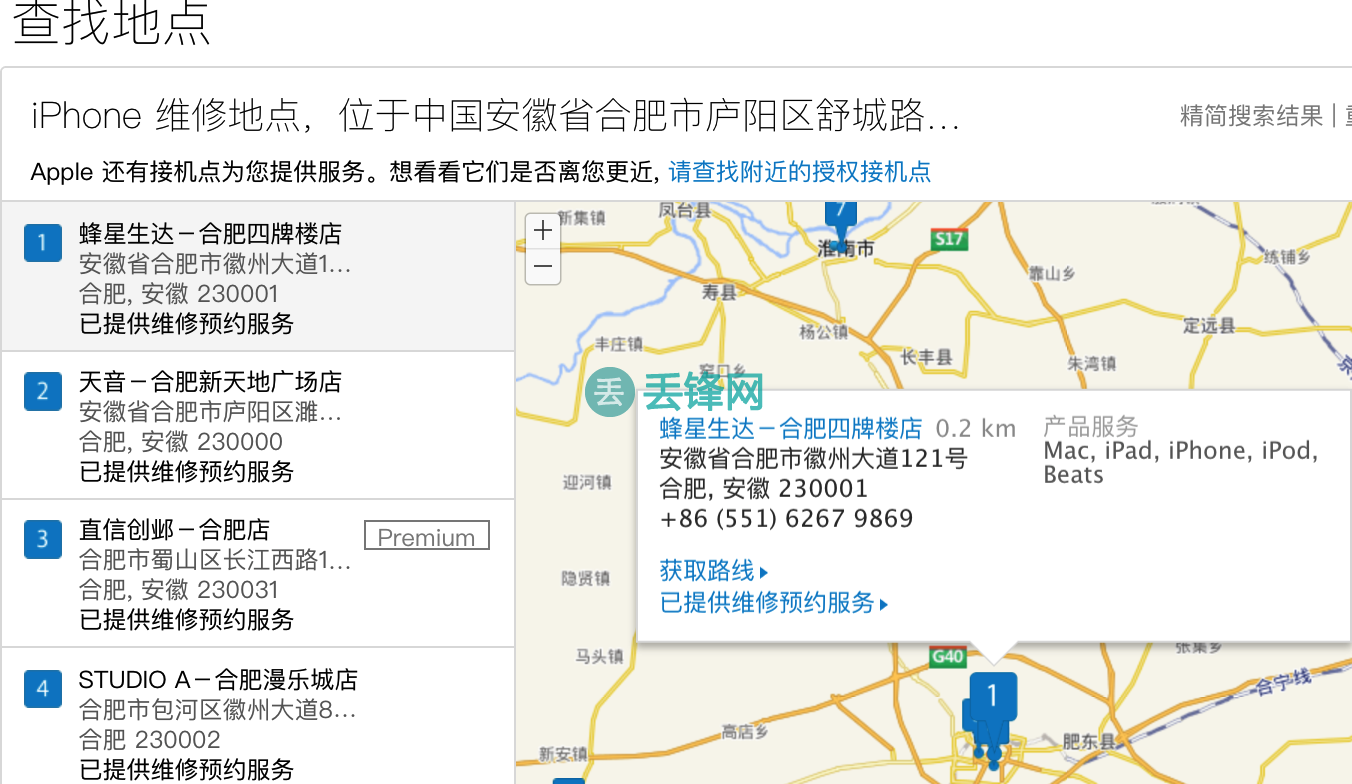Click 肥东县 label on the map

pyautogui.click(x=1088, y=742)
